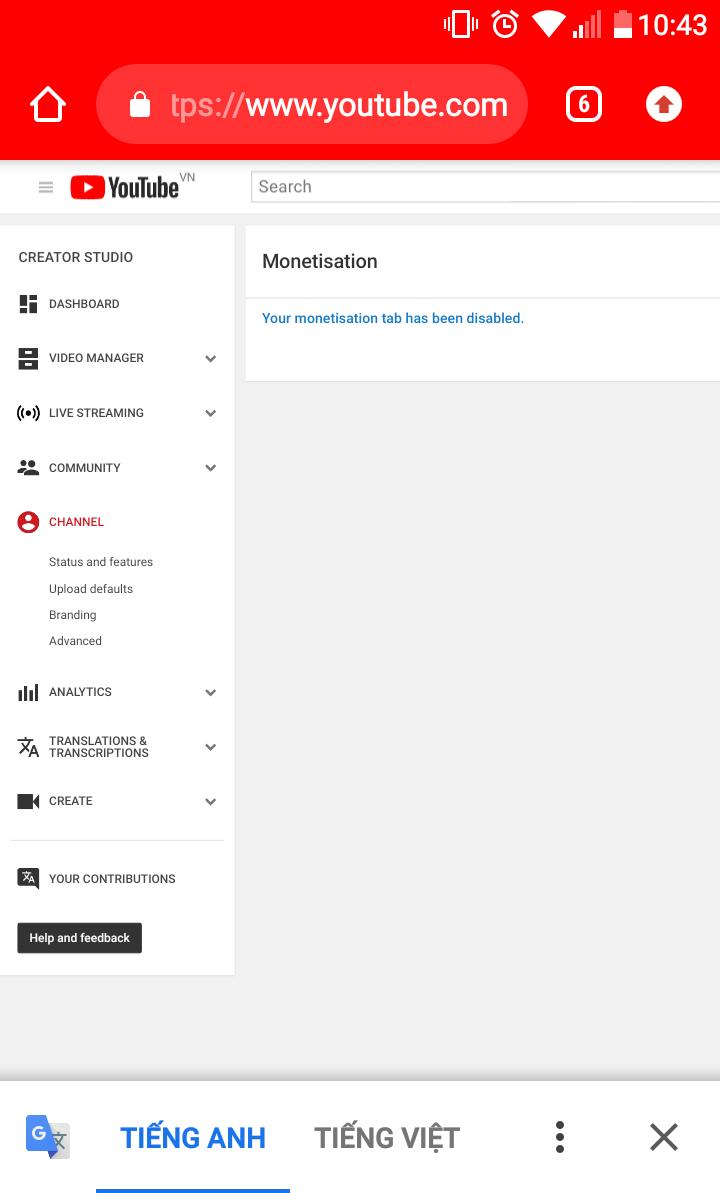Tap the upload arrow icon in browser bar

click(664, 104)
